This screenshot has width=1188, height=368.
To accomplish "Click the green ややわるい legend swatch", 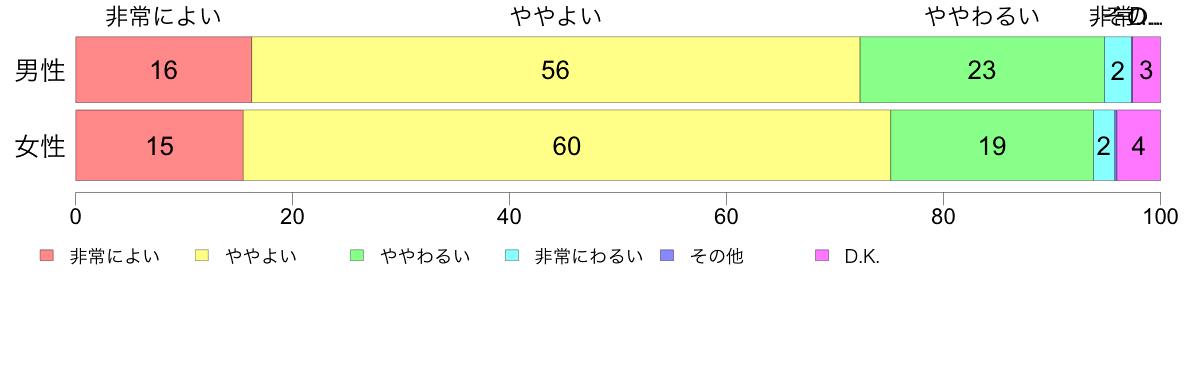I will click(358, 256).
